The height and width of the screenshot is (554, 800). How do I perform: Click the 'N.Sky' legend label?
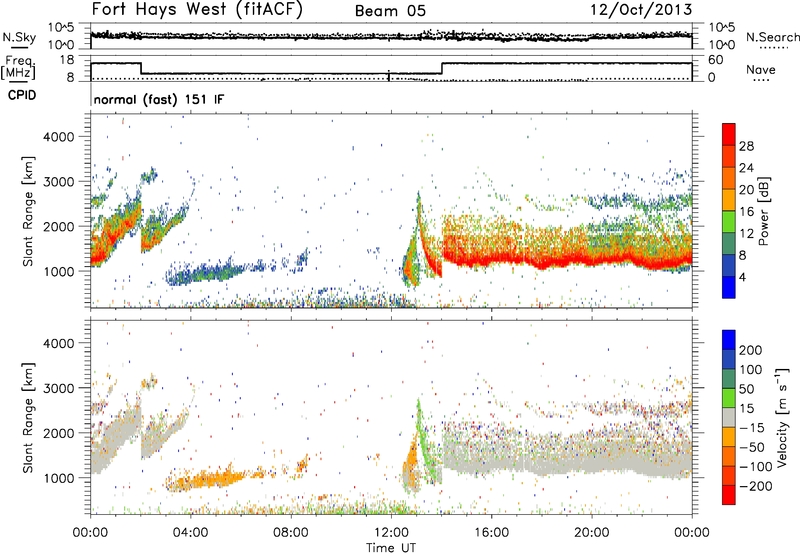click(x=19, y=37)
